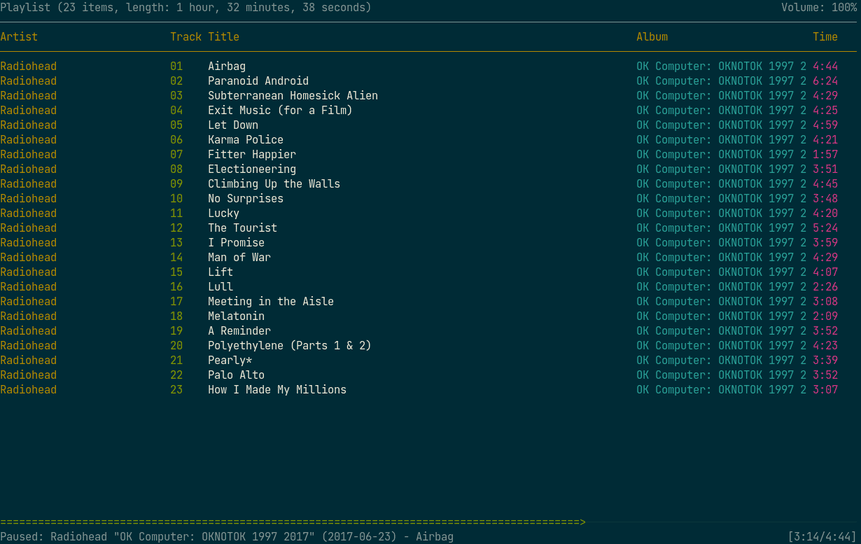
Task: Click the Album column header
Action: click(652, 37)
